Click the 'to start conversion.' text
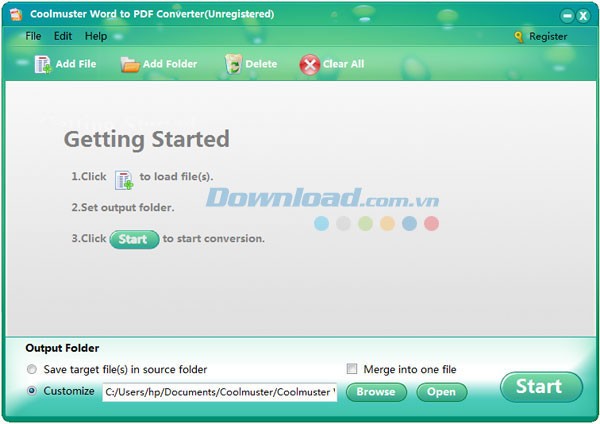 [214, 238]
